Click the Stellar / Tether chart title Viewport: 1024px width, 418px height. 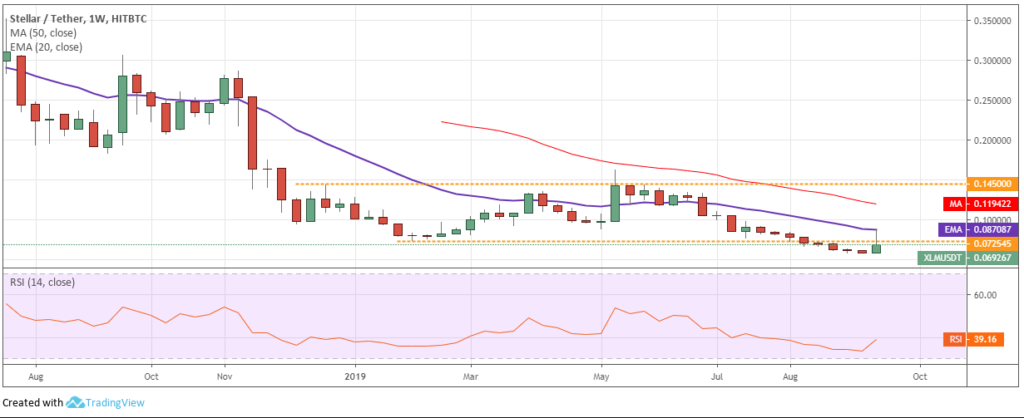[78, 19]
